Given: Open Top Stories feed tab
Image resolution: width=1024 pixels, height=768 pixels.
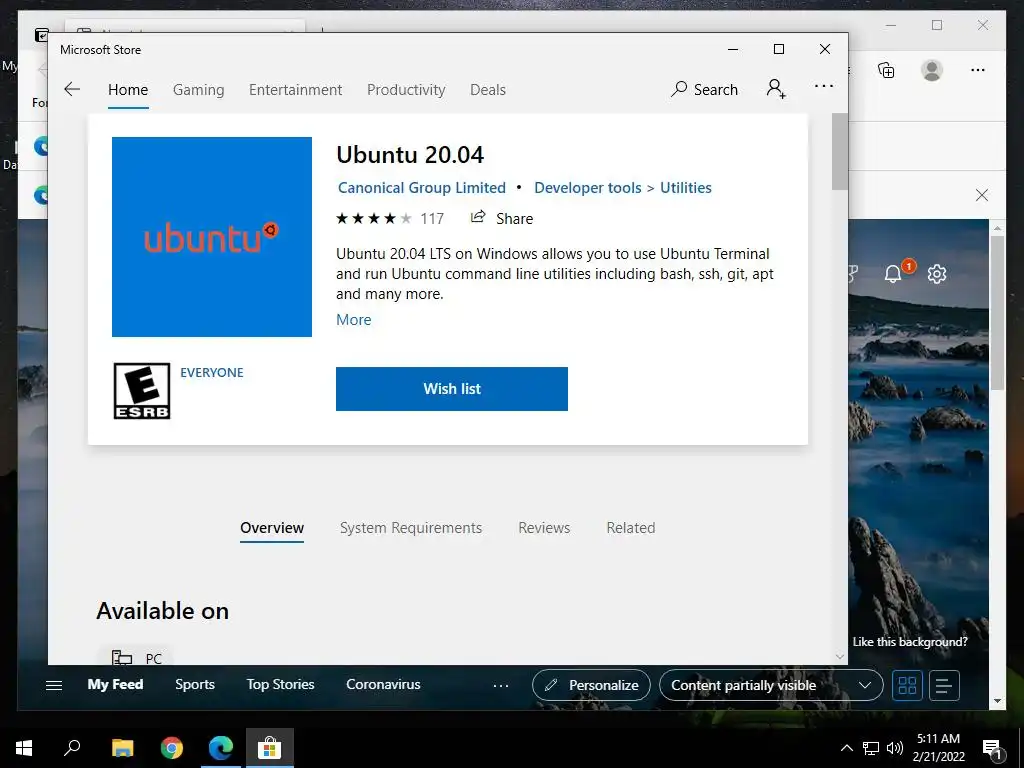Looking at the screenshot, I should pos(280,684).
